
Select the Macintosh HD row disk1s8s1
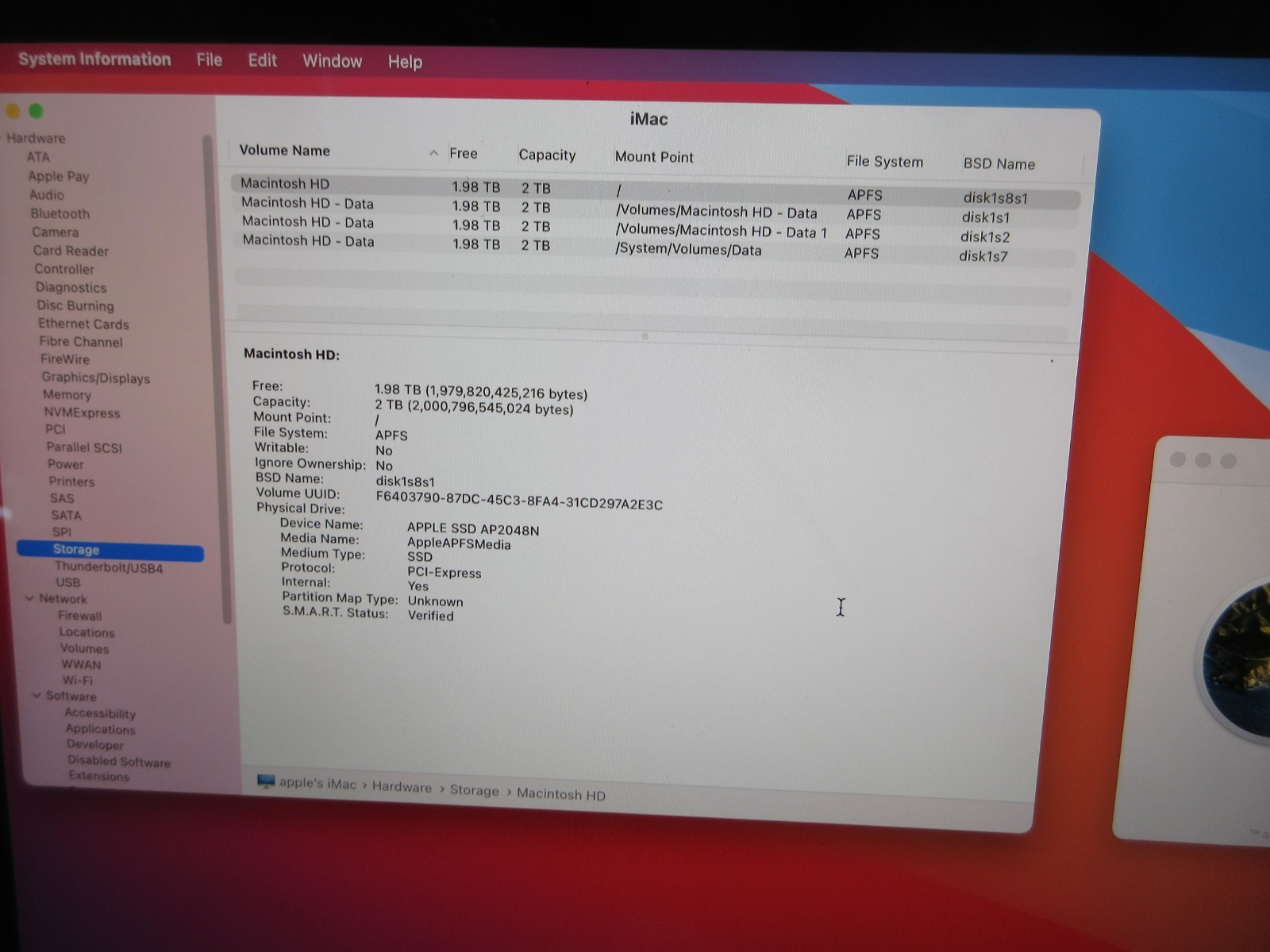tap(656, 190)
